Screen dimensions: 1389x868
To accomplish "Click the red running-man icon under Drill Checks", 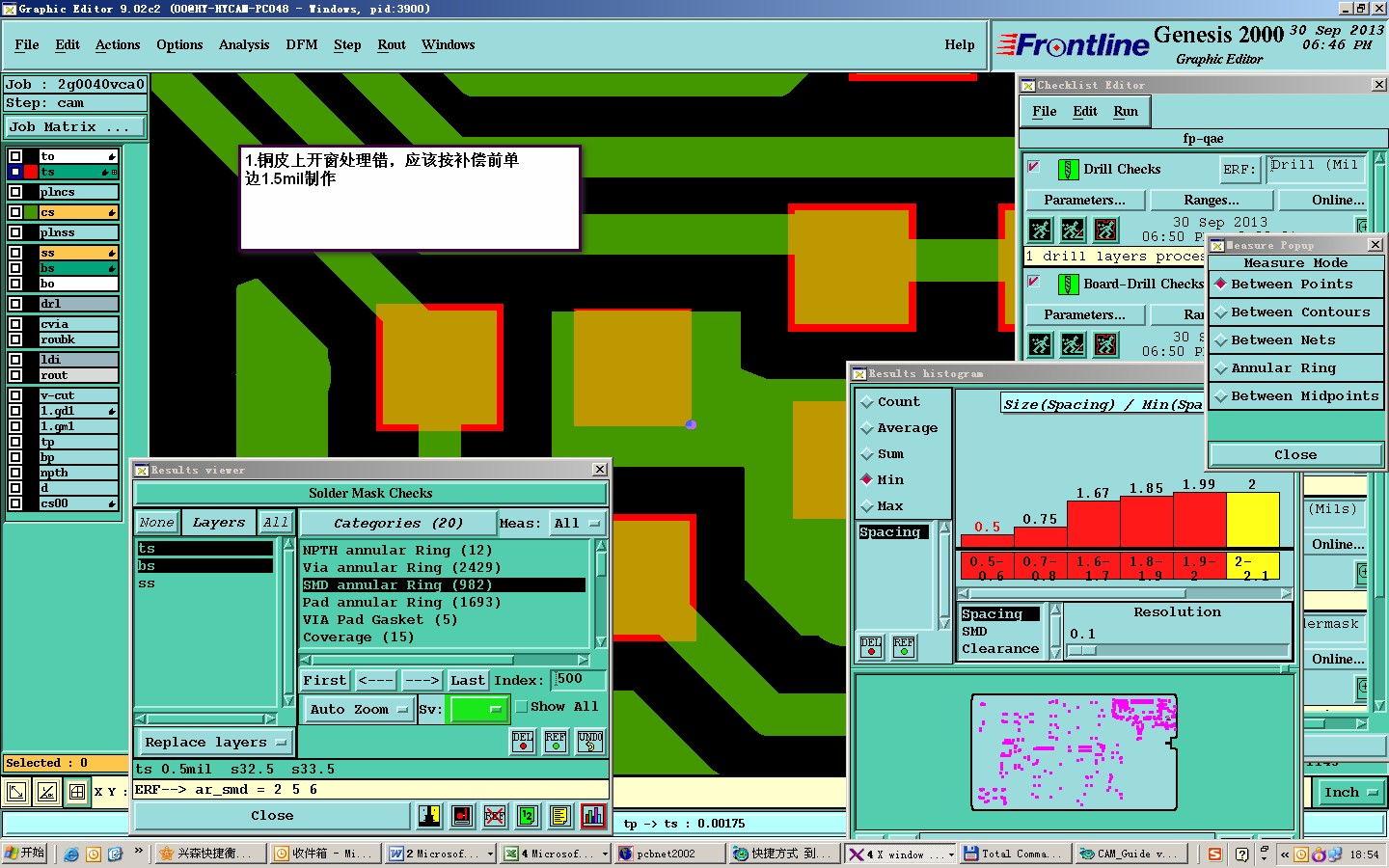I will [x=1105, y=230].
